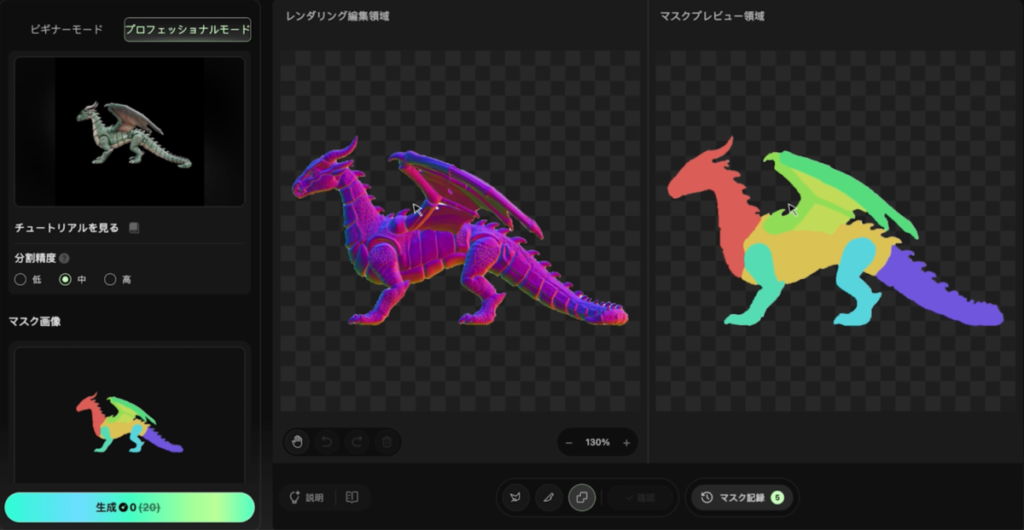Click the redo arrow icon
Screen dimensions: 1024x530
pyautogui.click(x=357, y=441)
